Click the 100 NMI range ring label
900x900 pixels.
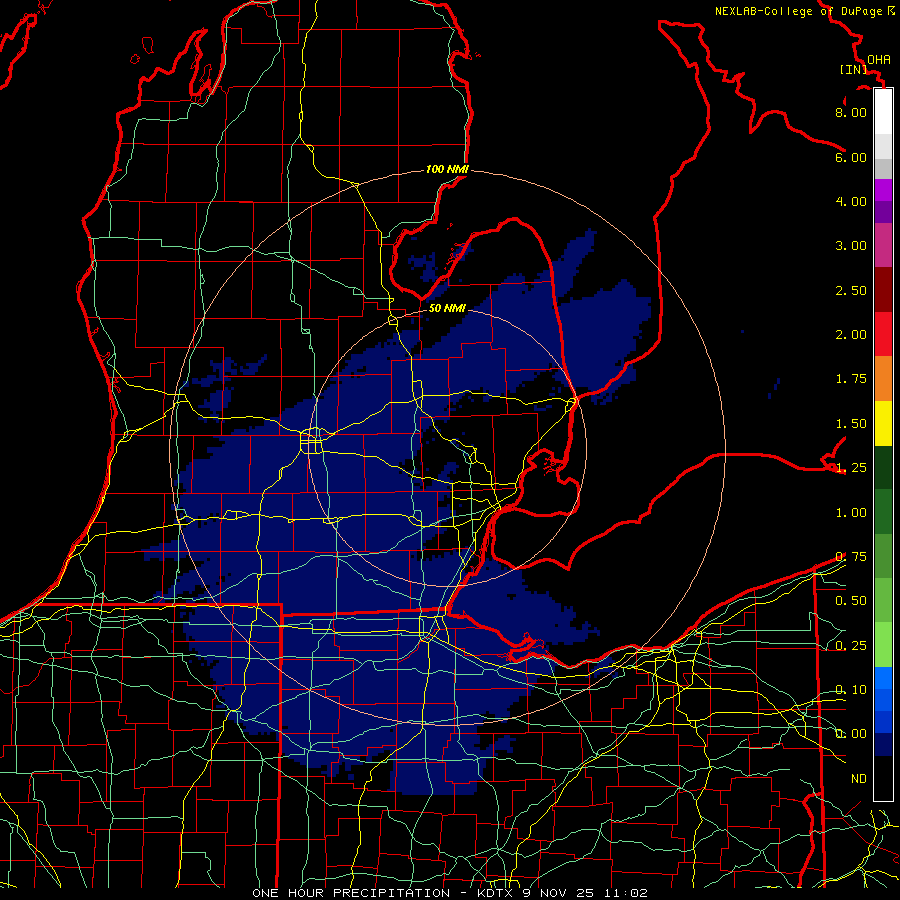click(447, 169)
